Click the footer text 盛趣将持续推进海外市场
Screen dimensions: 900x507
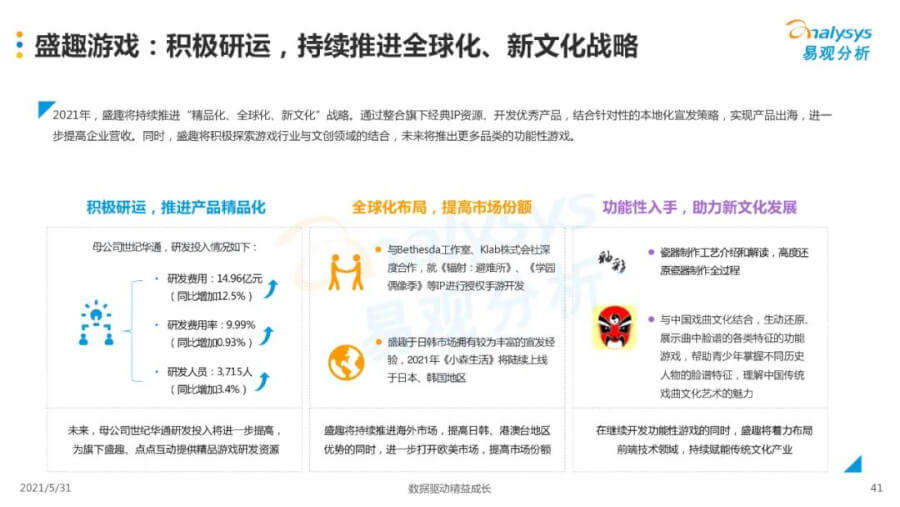pyautogui.click(x=437, y=440)
